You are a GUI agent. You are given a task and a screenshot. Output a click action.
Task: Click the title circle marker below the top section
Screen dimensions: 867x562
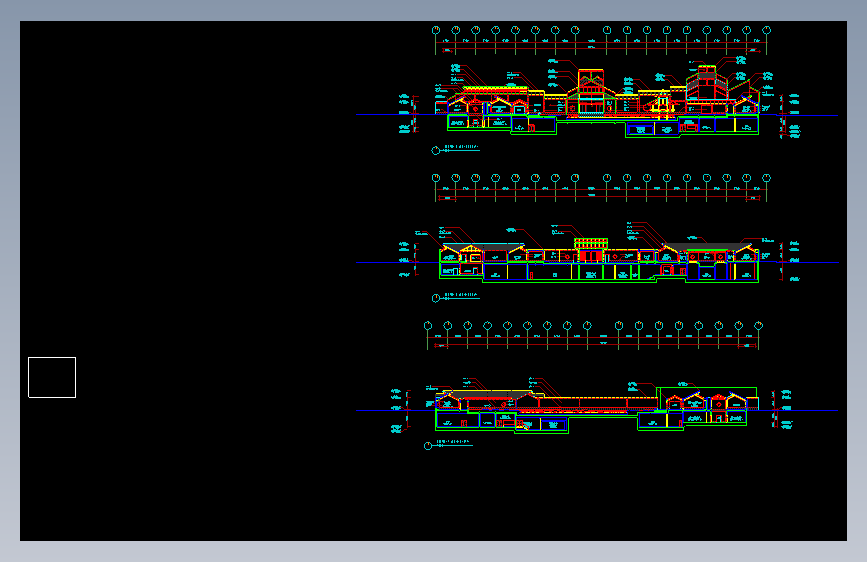(x=436, y=150)
